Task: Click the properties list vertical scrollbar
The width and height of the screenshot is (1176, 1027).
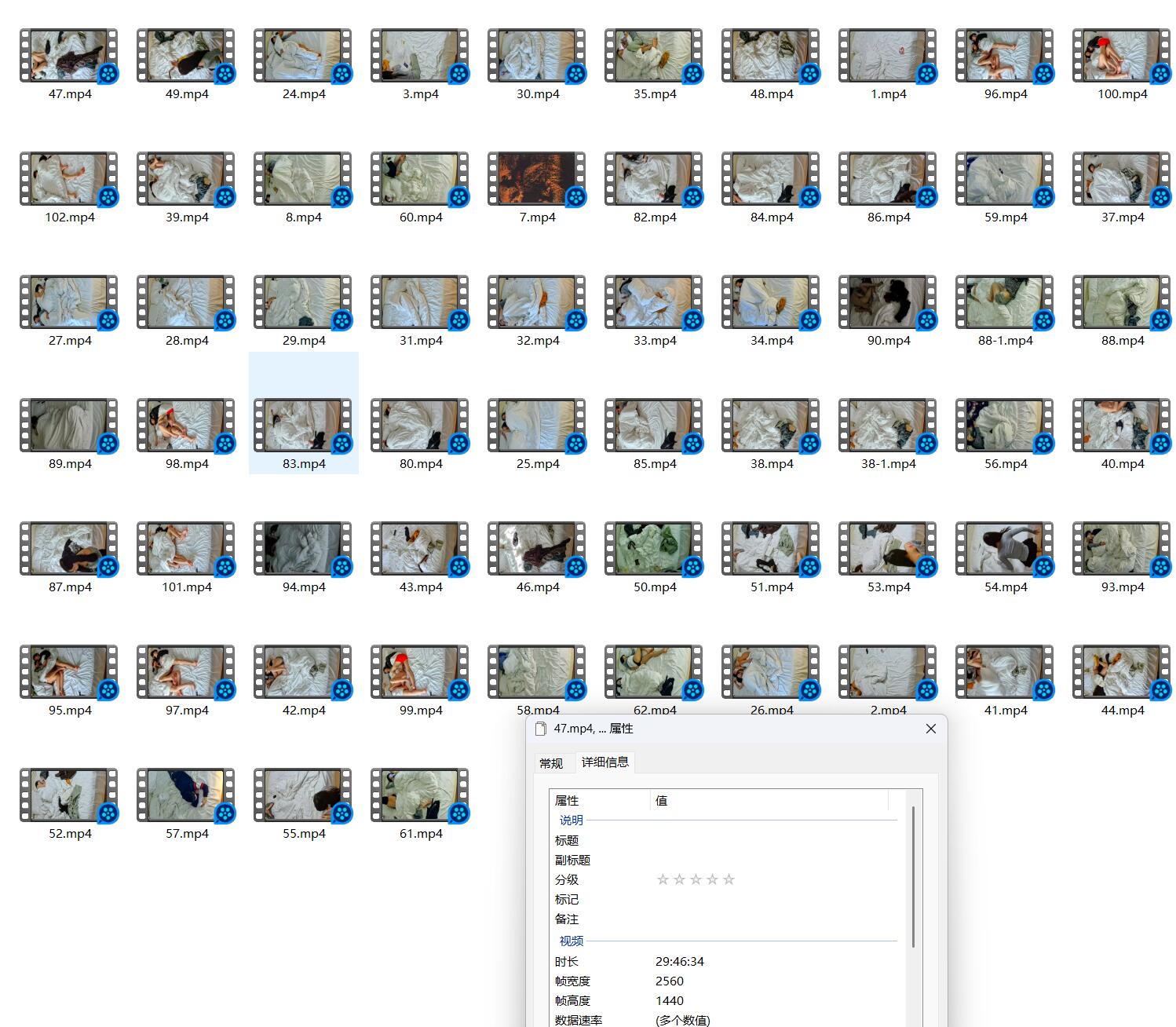Action: pos(913,875)
